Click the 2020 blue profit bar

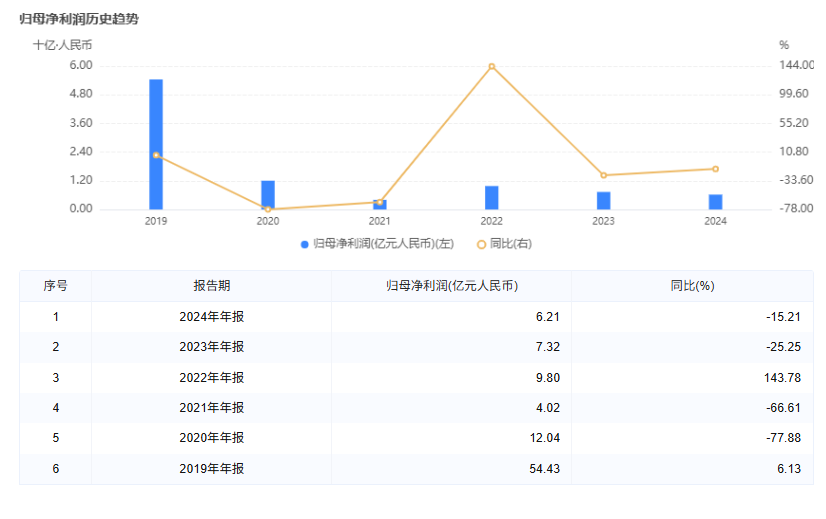[x=268, y=195]
